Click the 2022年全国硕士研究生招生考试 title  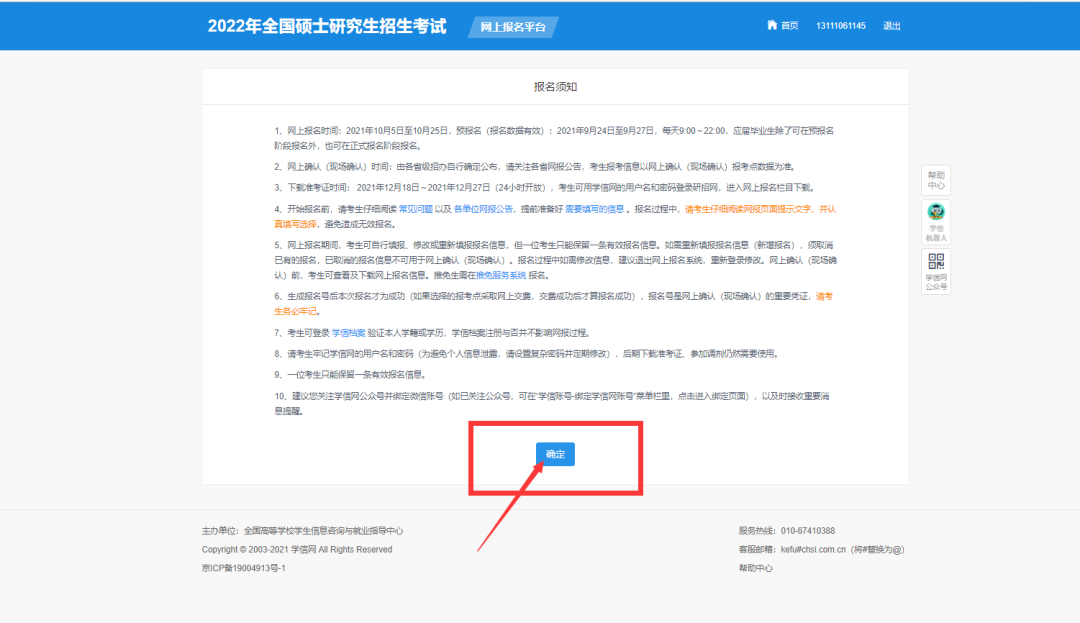point(327,26)
